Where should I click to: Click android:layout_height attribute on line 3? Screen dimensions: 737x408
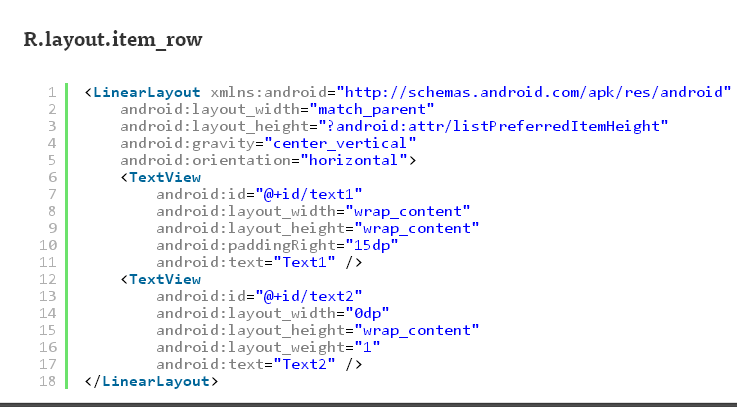tap(214, 126)
